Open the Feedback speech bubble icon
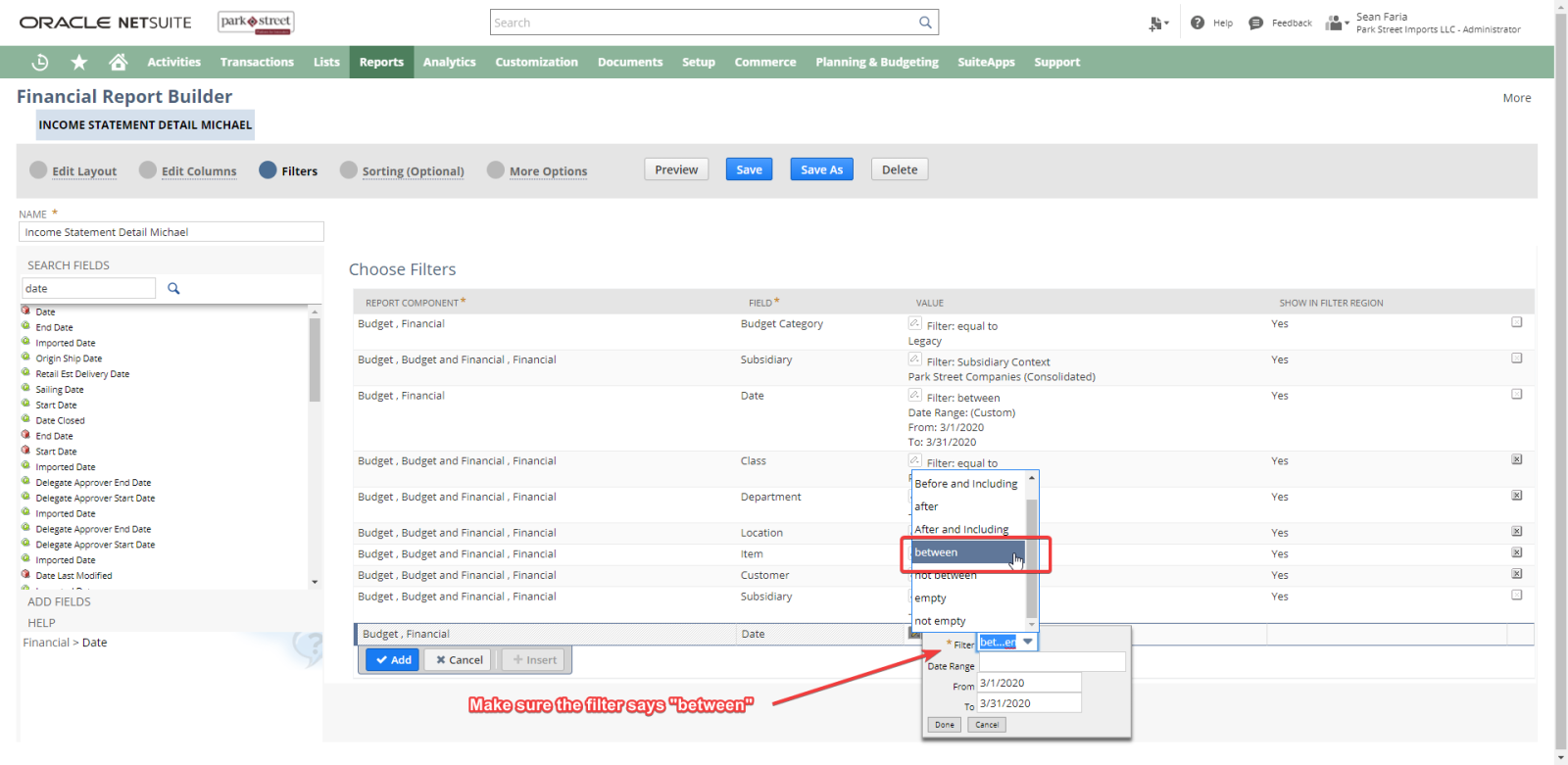Image resolution: width=1568 pixels, height=765 pixels. pos(1256,23)
